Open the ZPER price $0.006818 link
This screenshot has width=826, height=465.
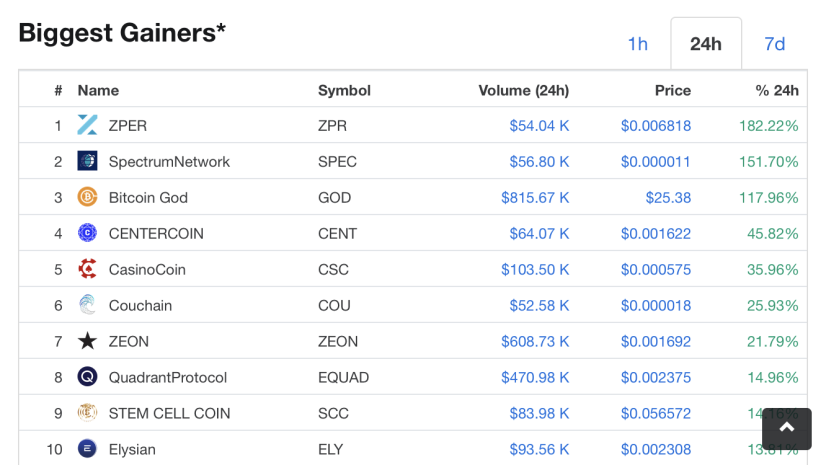pyautogui.click(x=655, y=126)
